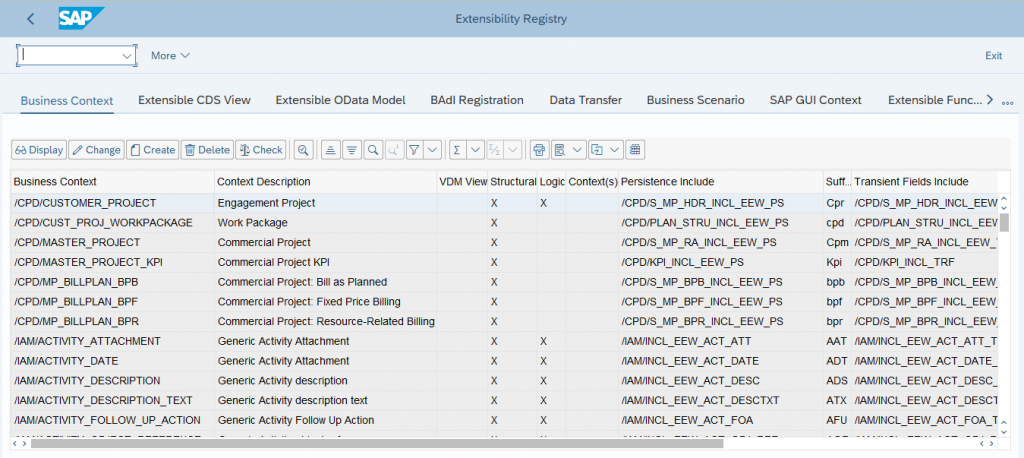The width and height of the screenshot is (1024, 458).
Task: Open the More menu
Action: [x=170, y=56]
